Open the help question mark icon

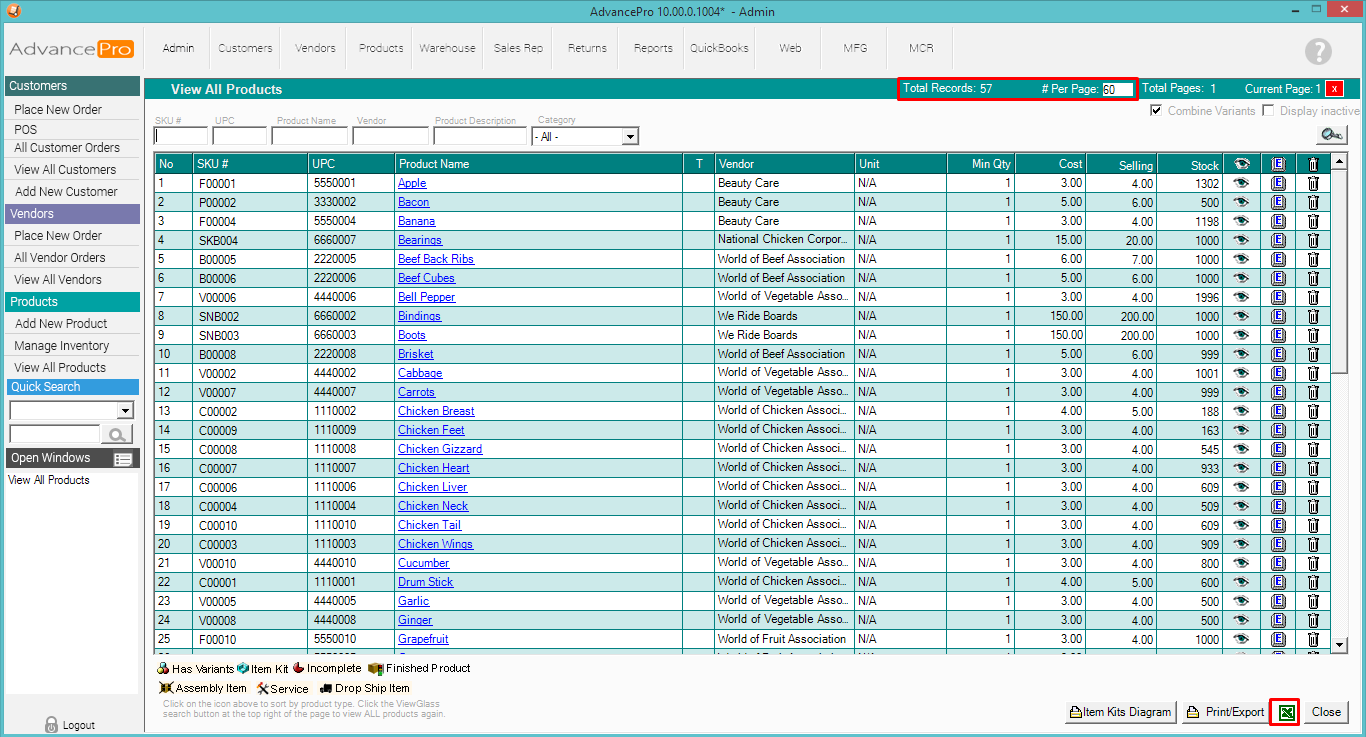pyautogui.click(x=1318, y=52)
